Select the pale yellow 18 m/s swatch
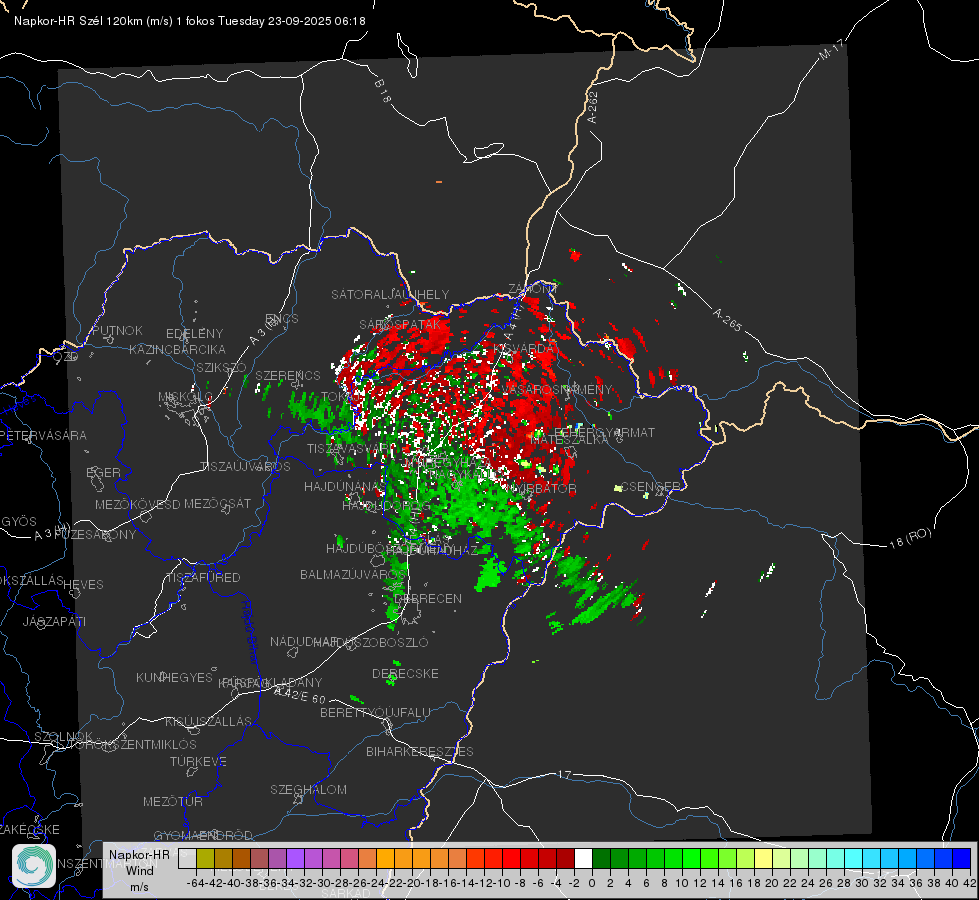Image resolution: width=979 pixels, height=900 pixels. pyautogui.click(x=764, y=858)
